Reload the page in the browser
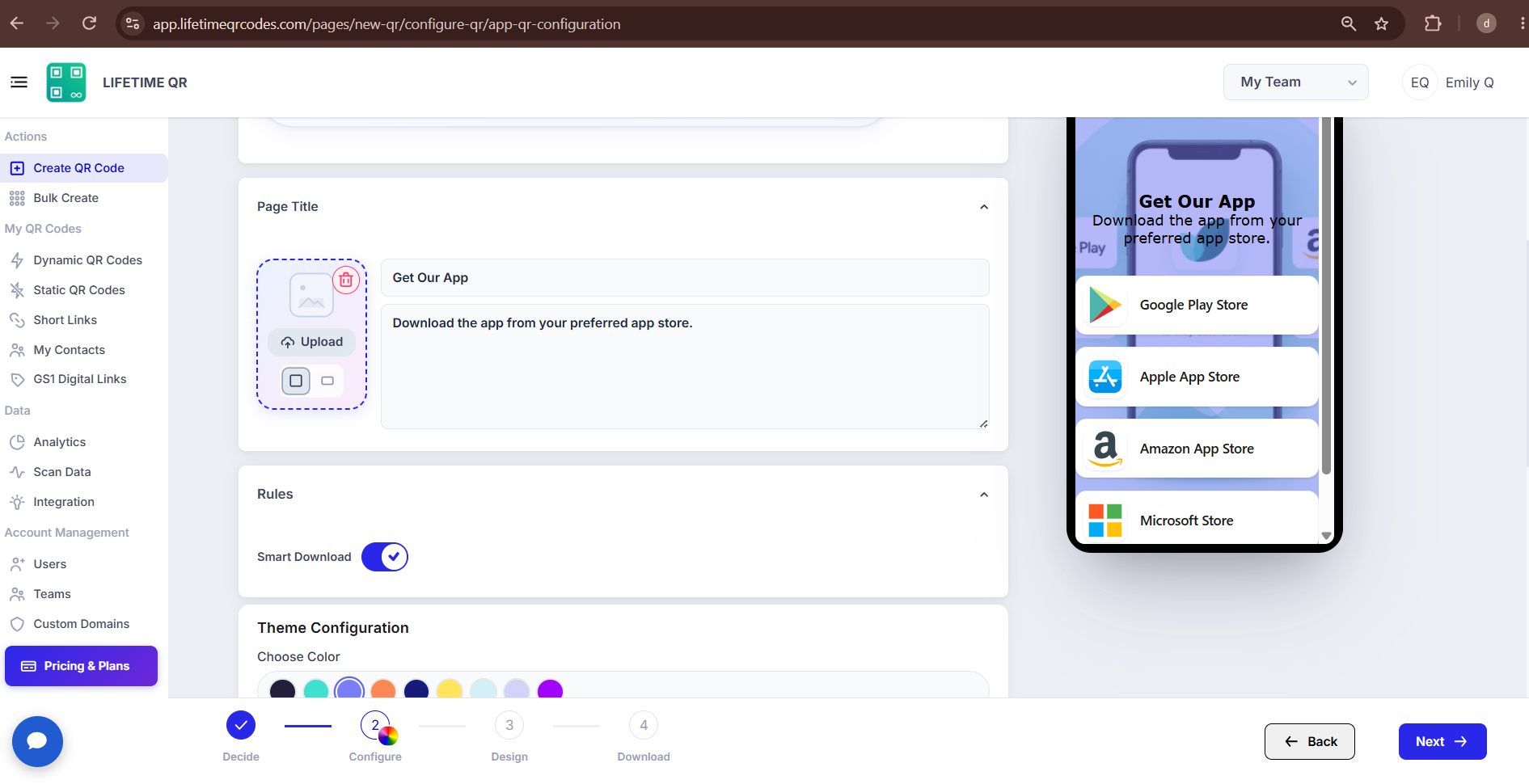This screenshot has height=784, width=1529. [89, 23]
